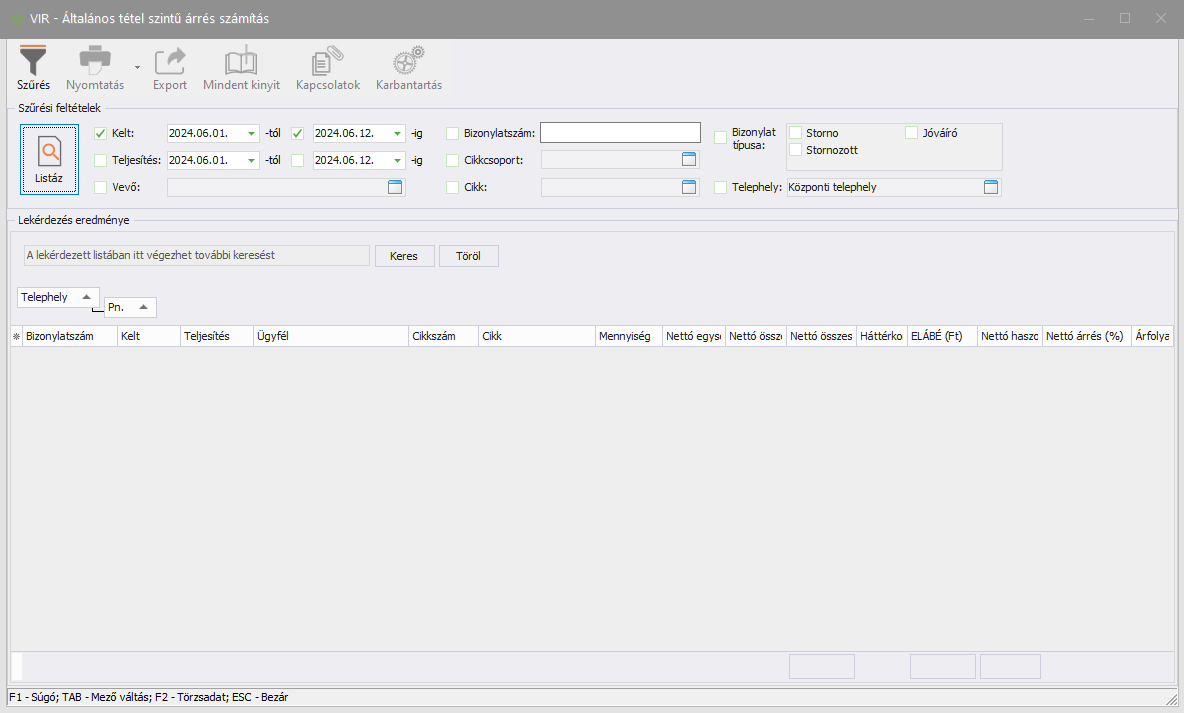Open the Karbantartás gears icon
Viewport: 1184px width, 713px height.
408,62
